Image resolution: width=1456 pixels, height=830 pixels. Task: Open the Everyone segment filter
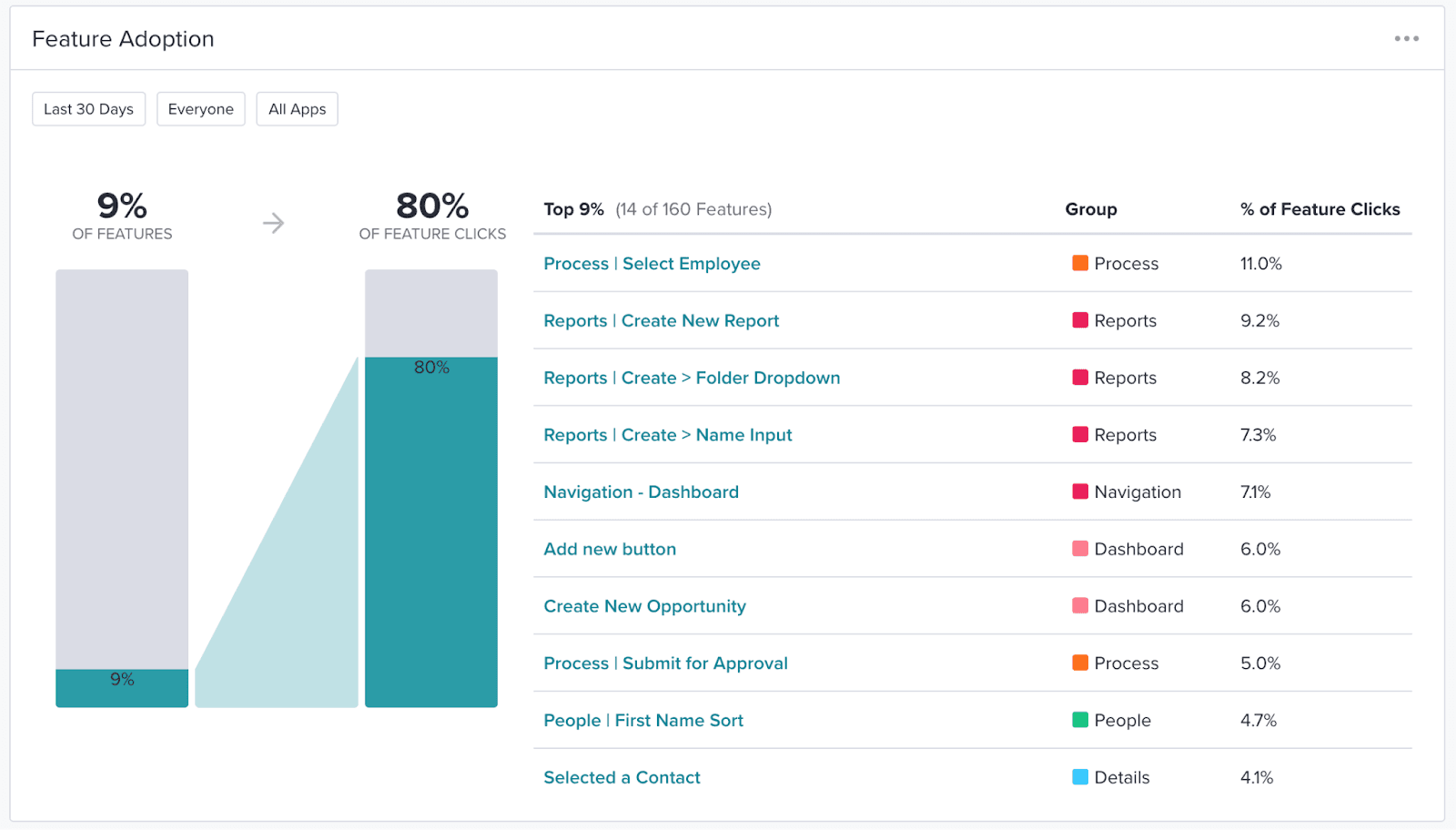click(x=200, y=109)
